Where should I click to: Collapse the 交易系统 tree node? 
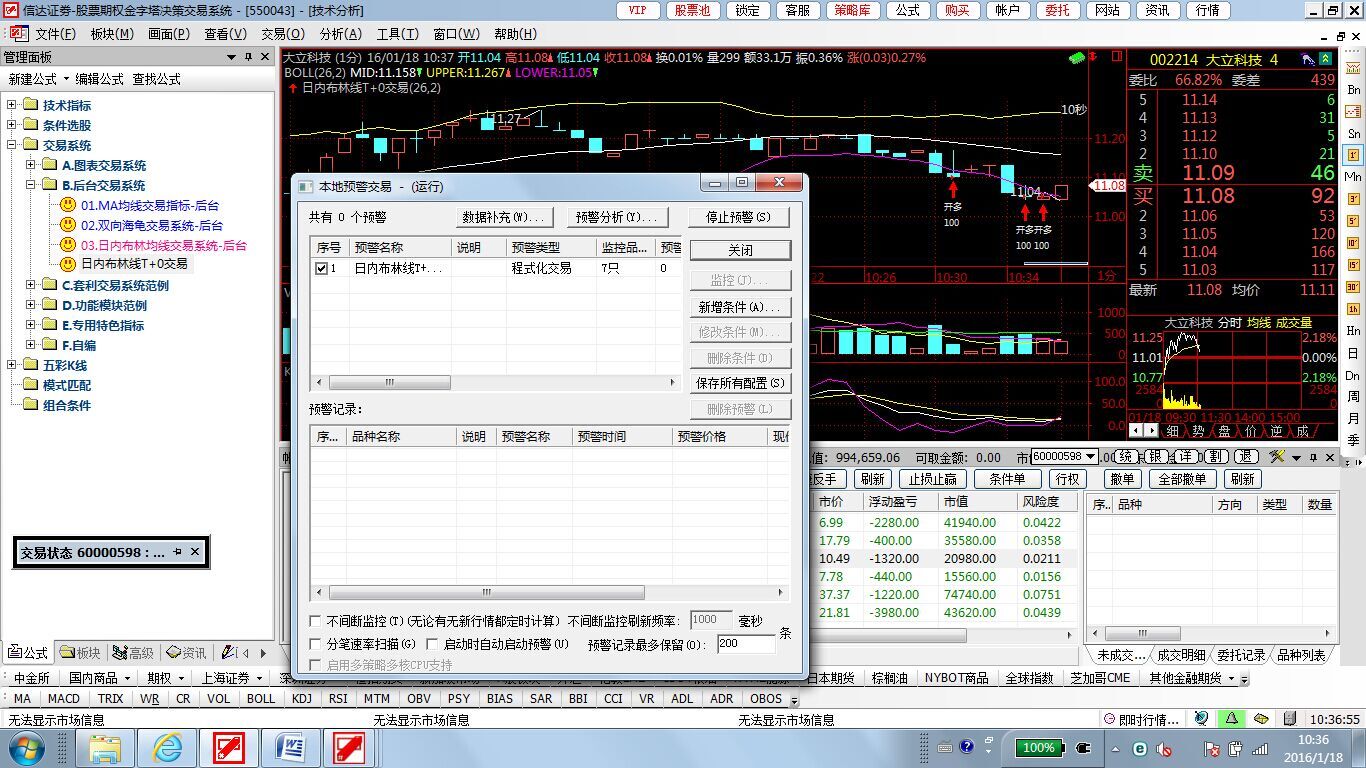(12, 145)
